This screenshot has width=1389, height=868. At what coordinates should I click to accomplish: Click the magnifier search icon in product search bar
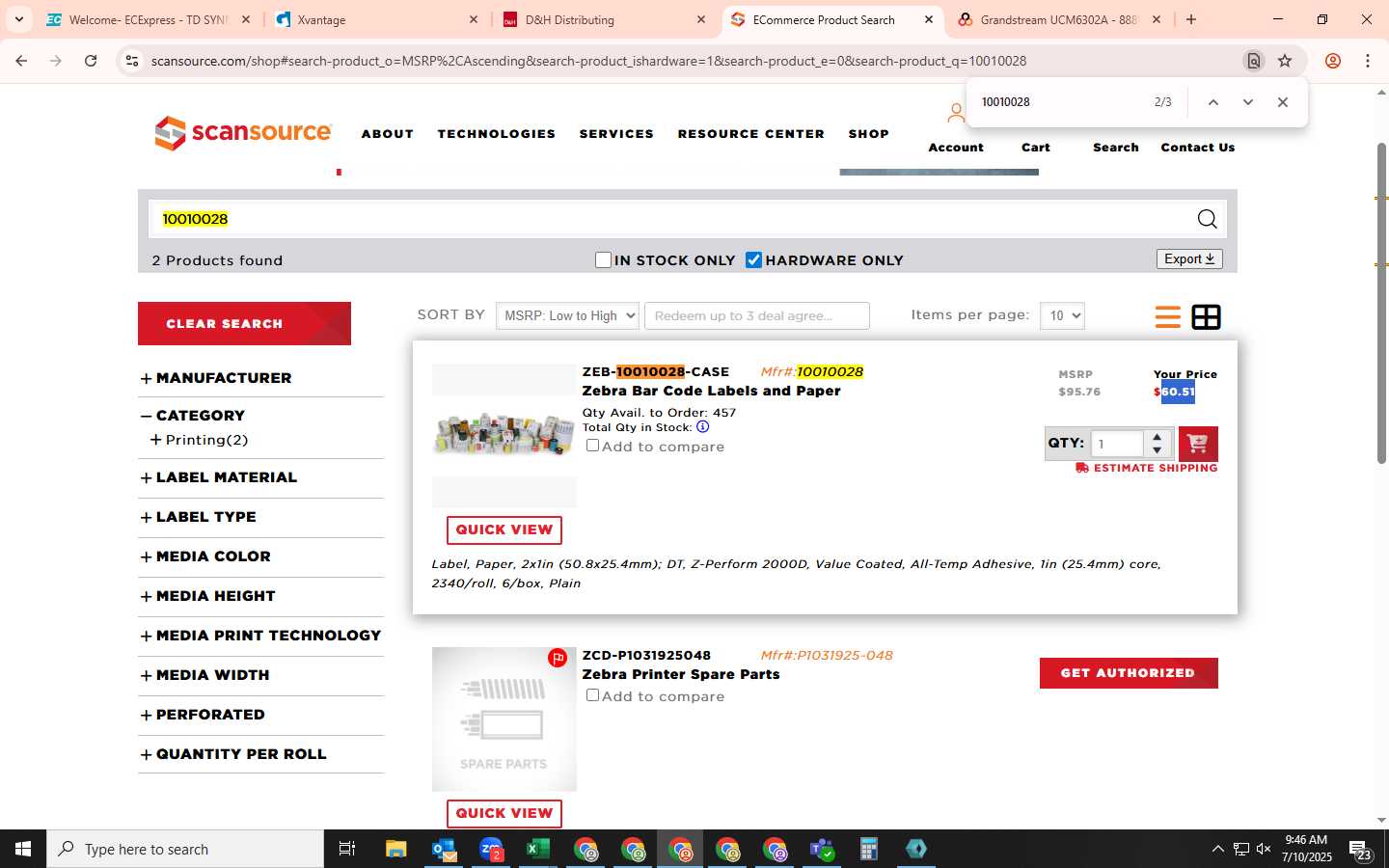click(x=1207, y=219)
